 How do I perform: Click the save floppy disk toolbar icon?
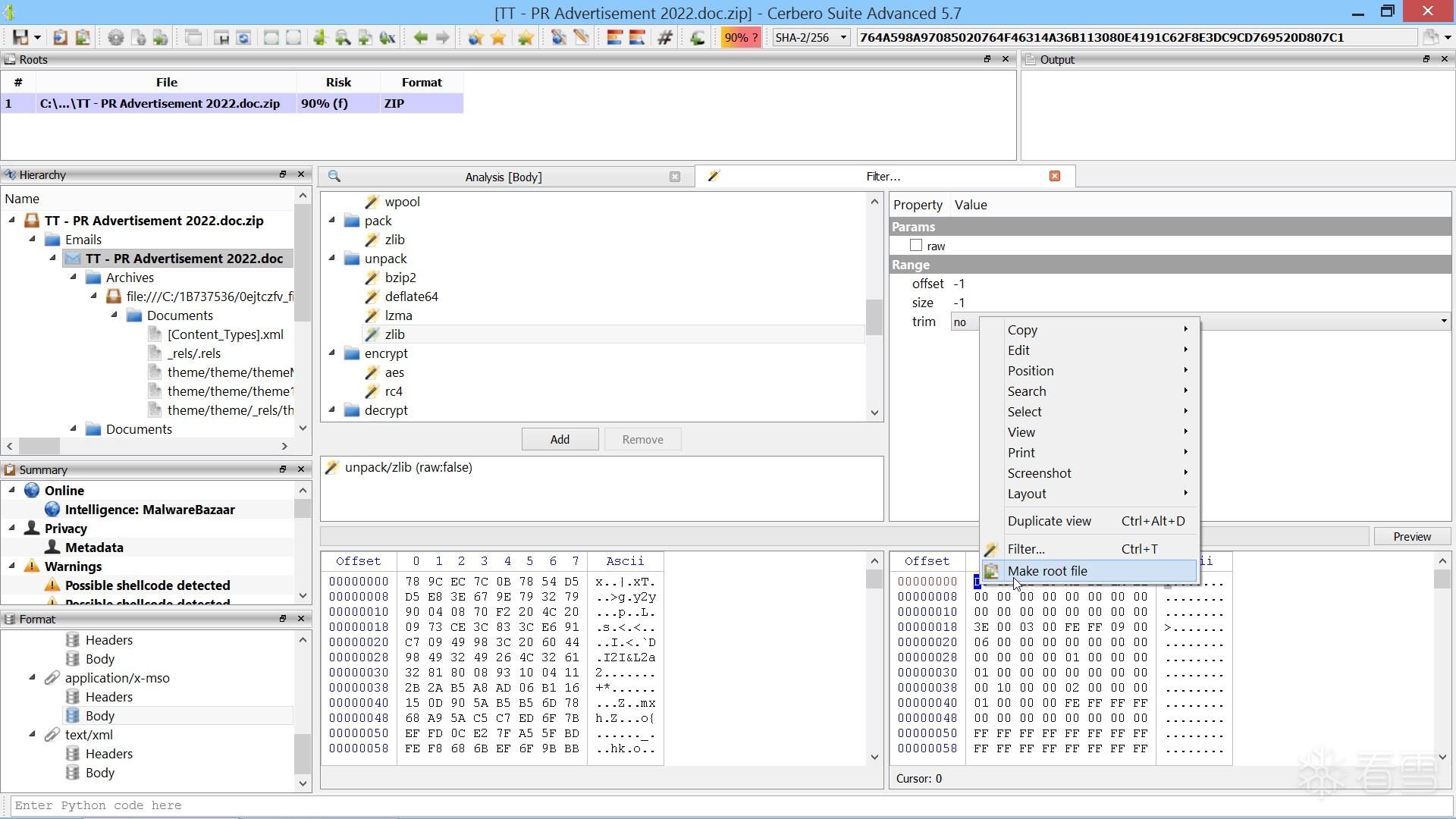click(20, 37)
